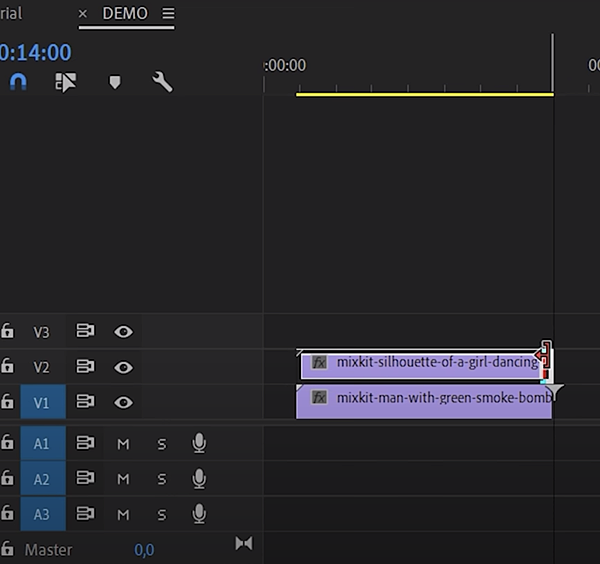
Task: Click the microphone icon on track A3
Action: click(199, 514)
